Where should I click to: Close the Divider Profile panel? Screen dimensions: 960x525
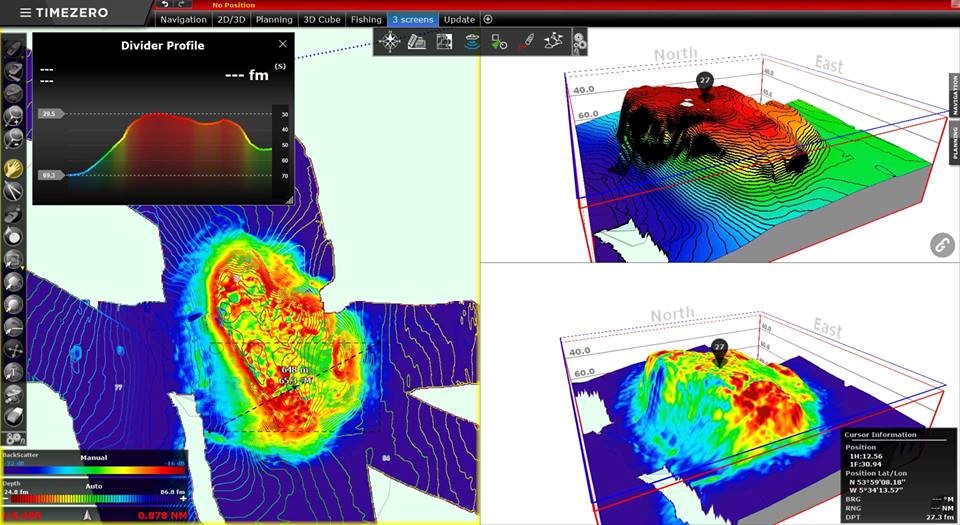pos(283,44)
